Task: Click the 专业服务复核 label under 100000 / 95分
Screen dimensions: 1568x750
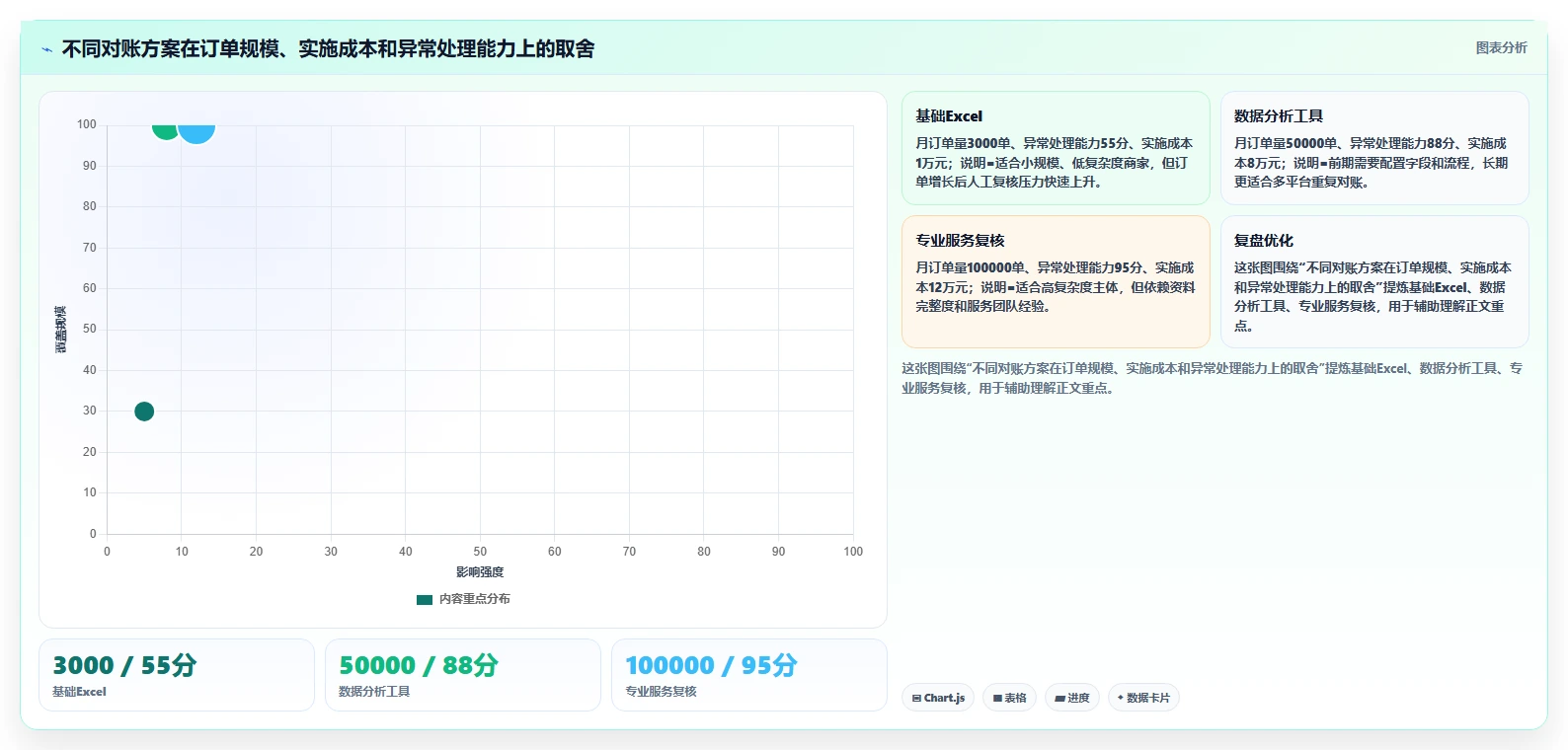Action: 661,692
